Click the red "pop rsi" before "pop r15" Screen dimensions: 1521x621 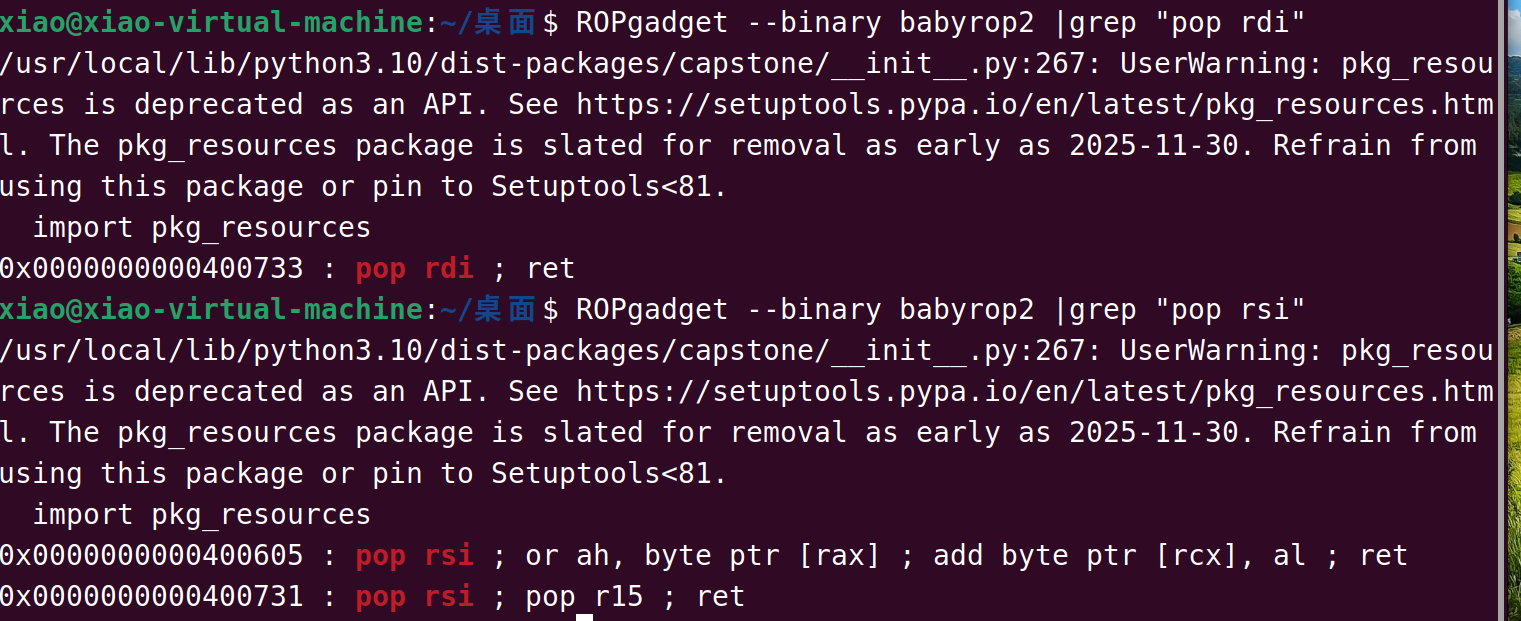(x=415, y=597)
